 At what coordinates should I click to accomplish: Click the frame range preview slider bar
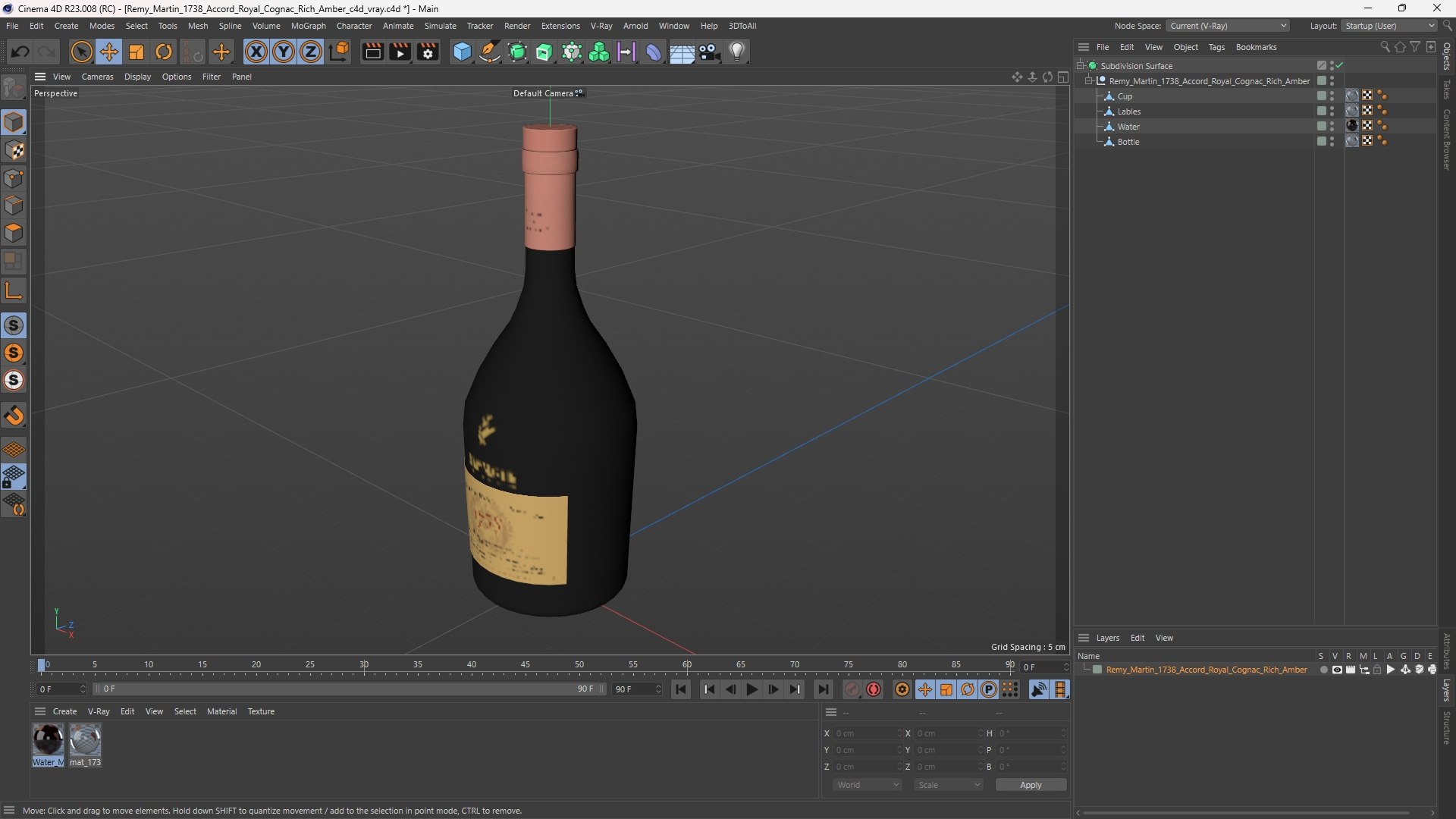pyautogui.click(x=349, y=689)
